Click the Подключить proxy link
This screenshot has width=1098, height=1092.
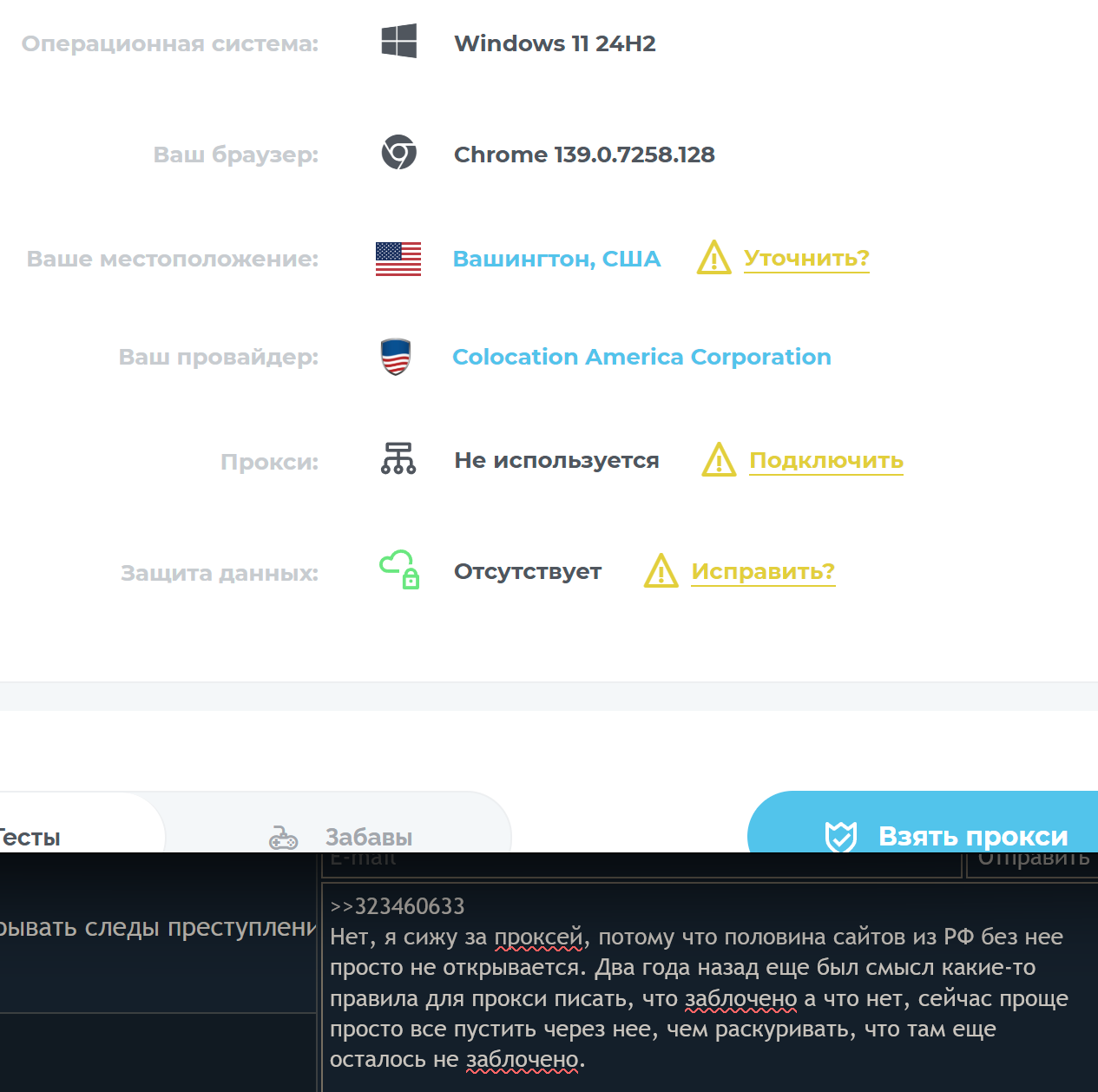coord(826,460)
